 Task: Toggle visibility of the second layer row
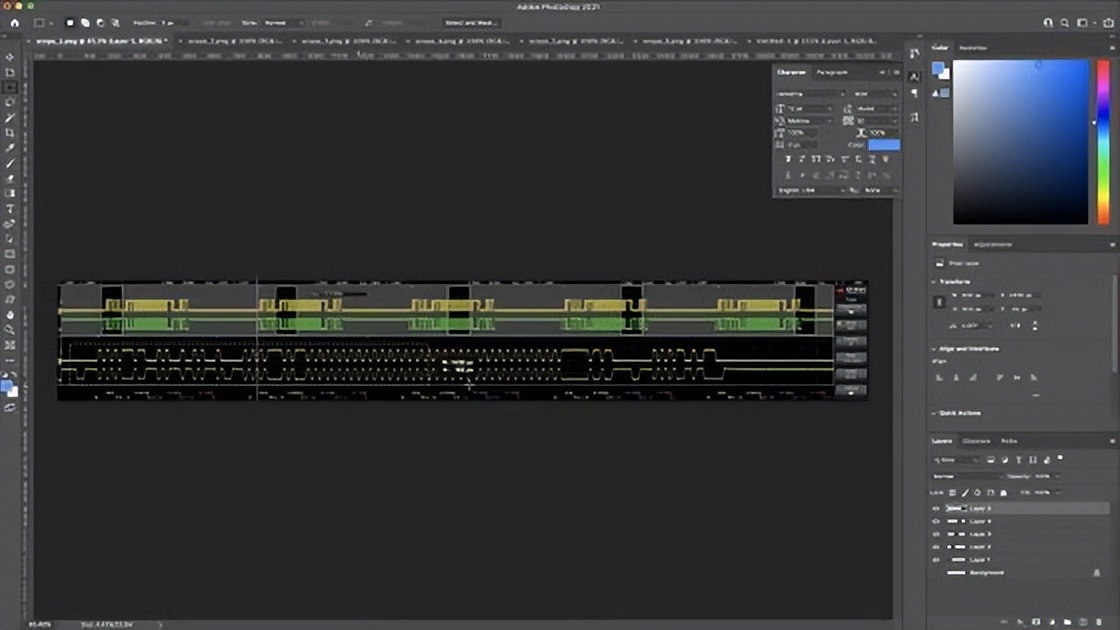pyautogui.click(x=936, y=521)
